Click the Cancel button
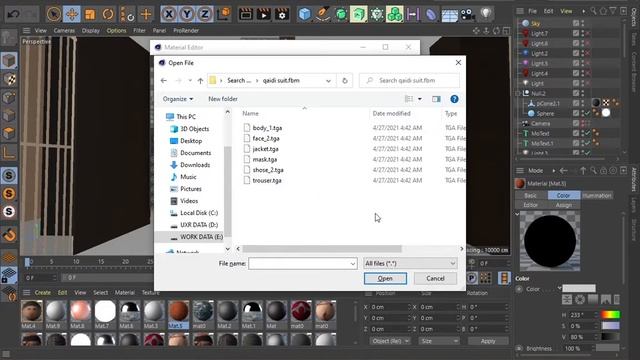Viewport: 640px width, 360px height. tap(435, 278)
